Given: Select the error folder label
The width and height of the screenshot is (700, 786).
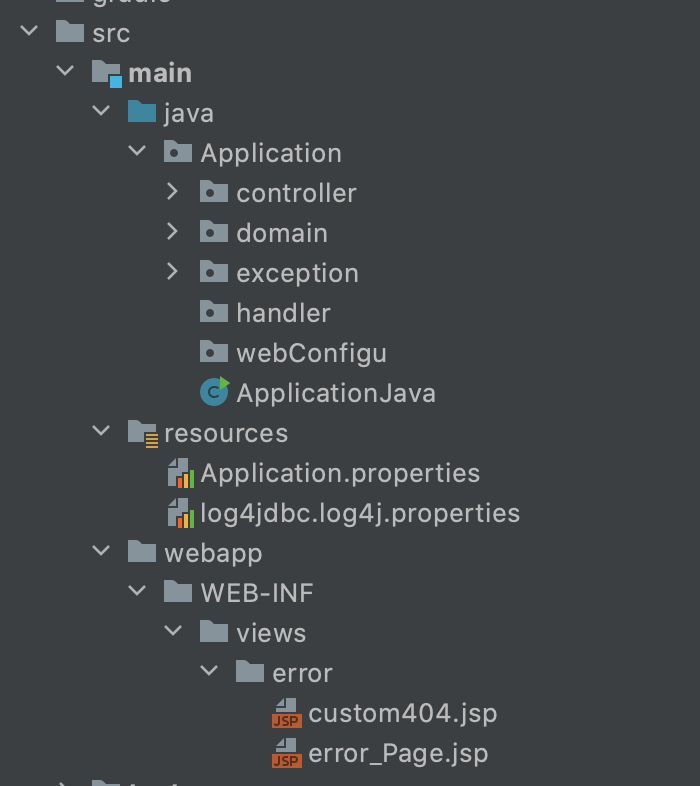Looking at the screenshot, I should [302, 674].
